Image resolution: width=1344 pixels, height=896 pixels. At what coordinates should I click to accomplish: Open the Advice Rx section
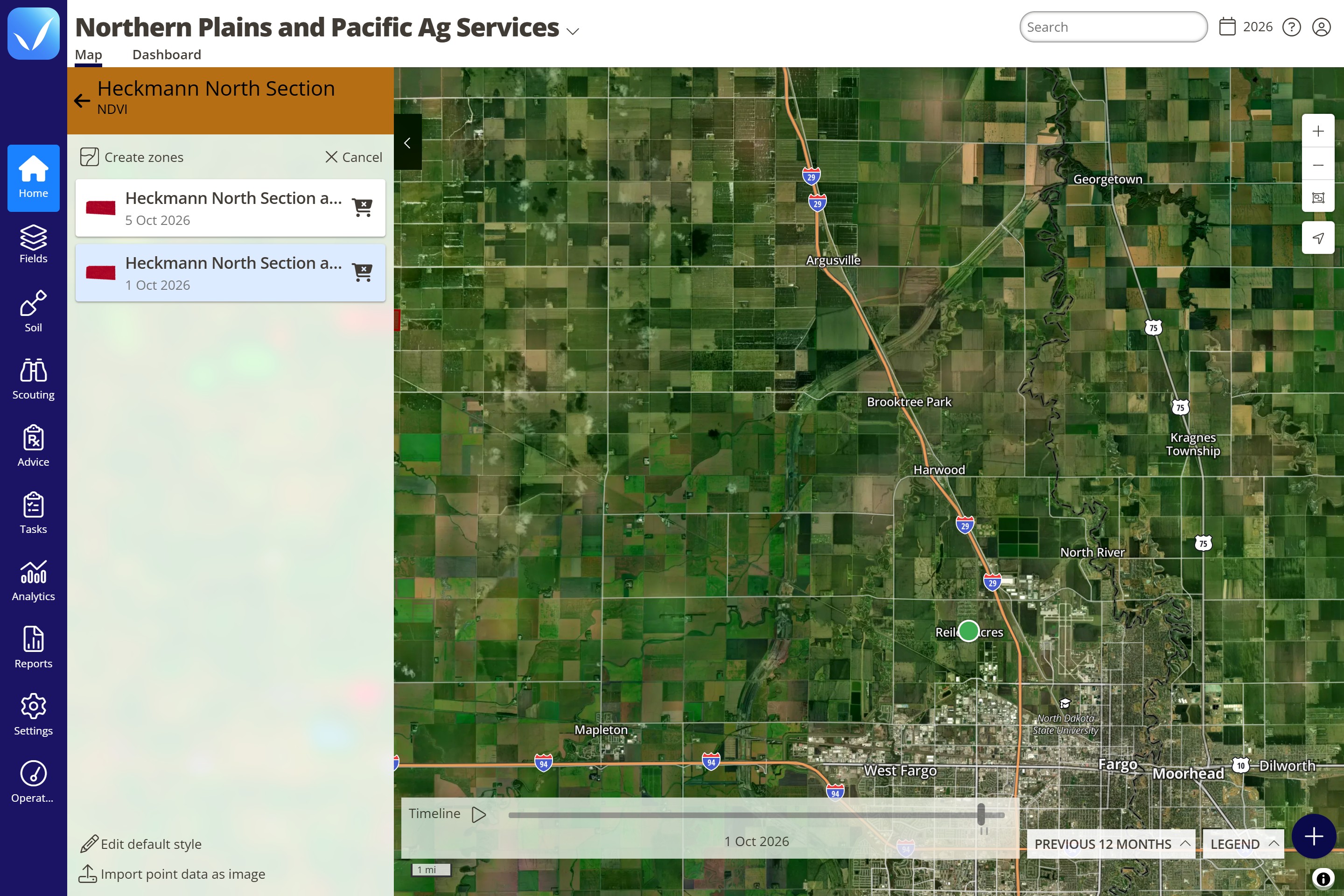click(33, 446)
